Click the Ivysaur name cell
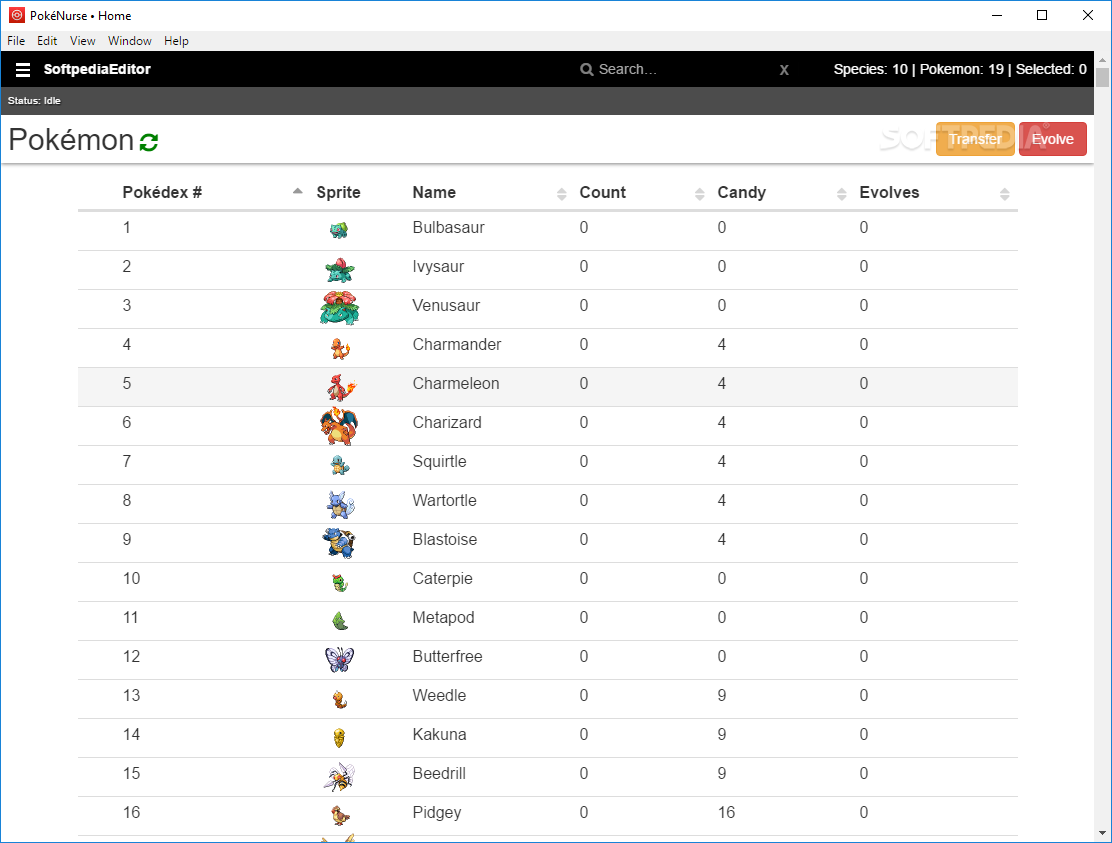The height and width of the screenshot is (843, 1112). [x=438, y=267]
